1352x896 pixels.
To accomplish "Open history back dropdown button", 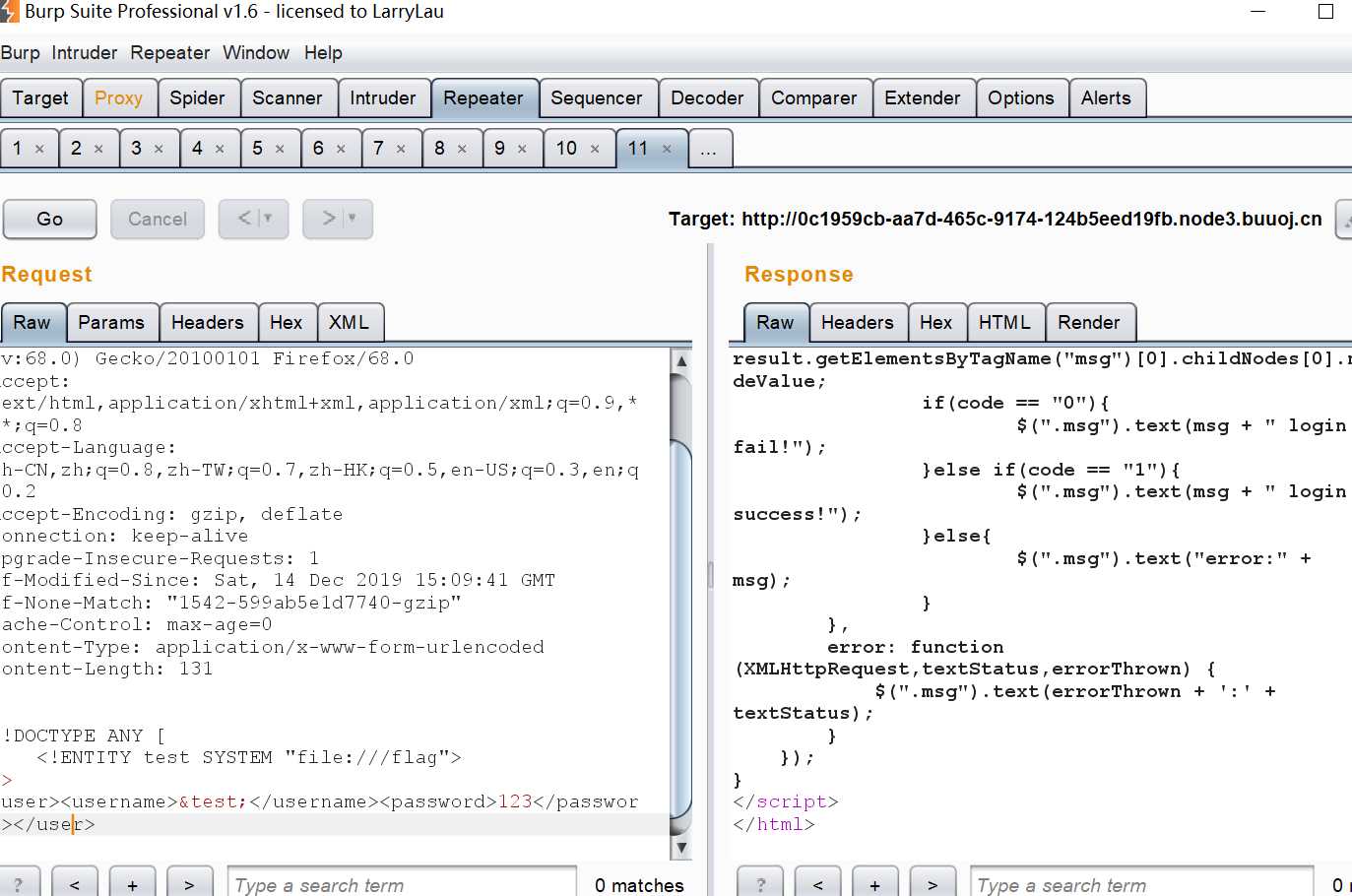I will 254,219.
